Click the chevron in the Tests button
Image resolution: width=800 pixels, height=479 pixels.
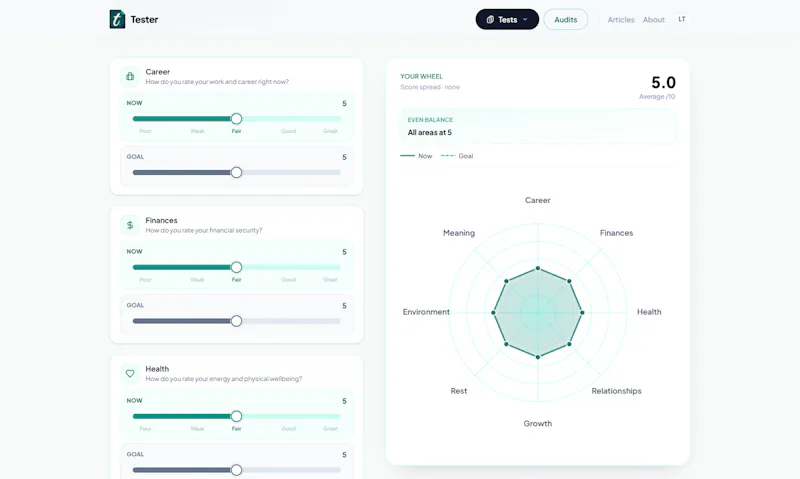tap(525, 19)
